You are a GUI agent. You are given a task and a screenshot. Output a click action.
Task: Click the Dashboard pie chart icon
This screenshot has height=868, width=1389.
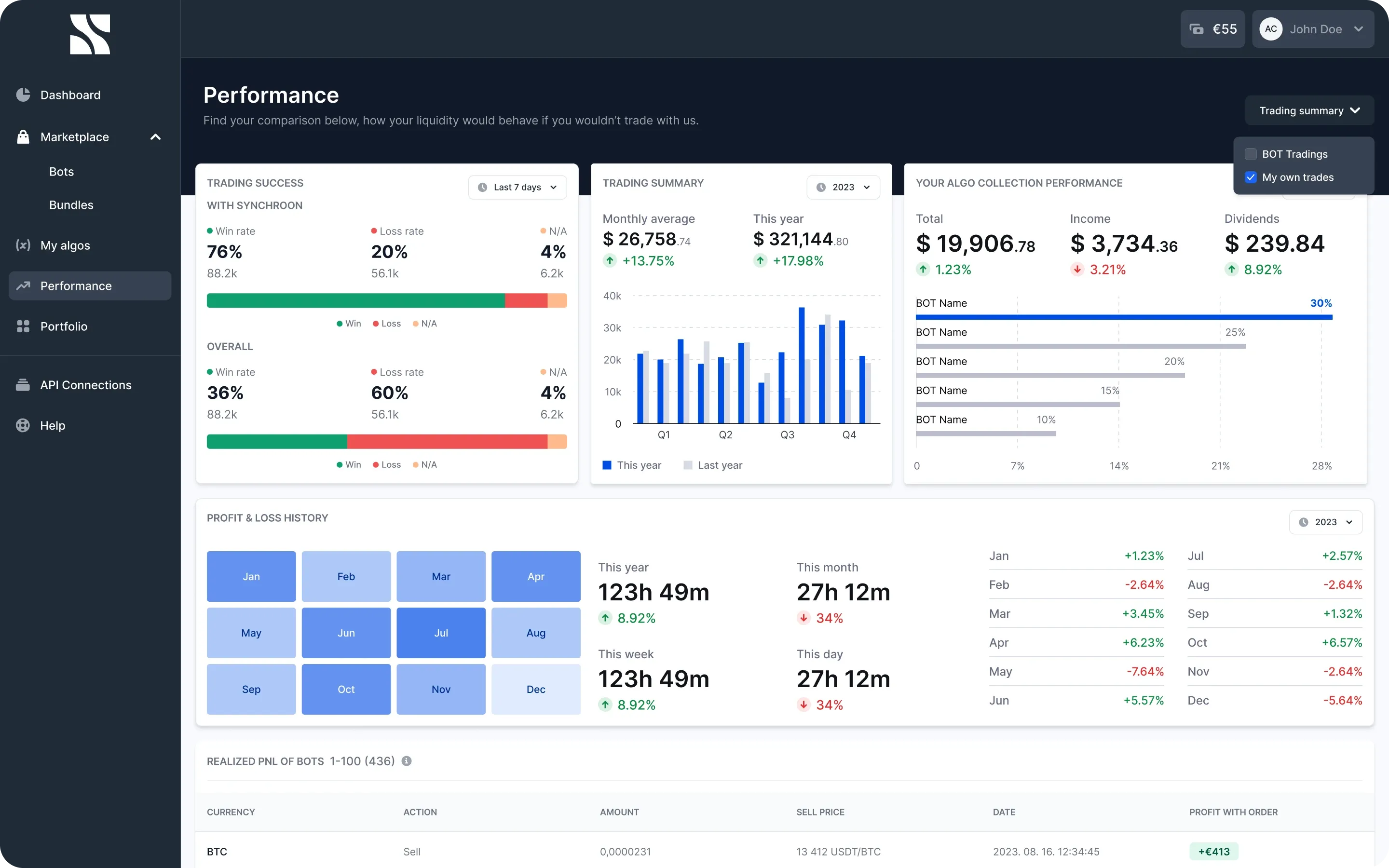23,95
